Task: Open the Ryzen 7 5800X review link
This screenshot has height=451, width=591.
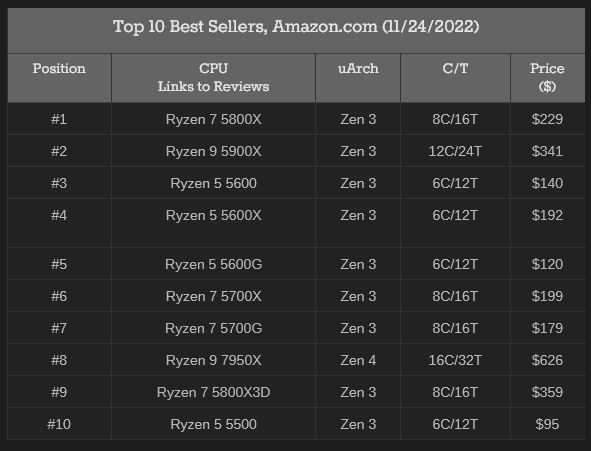Action: pos(213,119)
